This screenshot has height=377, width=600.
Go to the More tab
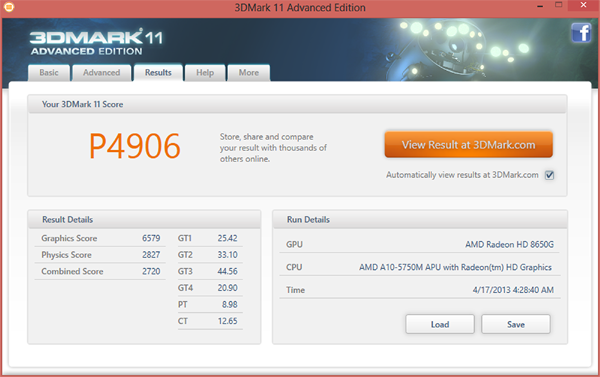pyautogui.click(x=249, y=73)
